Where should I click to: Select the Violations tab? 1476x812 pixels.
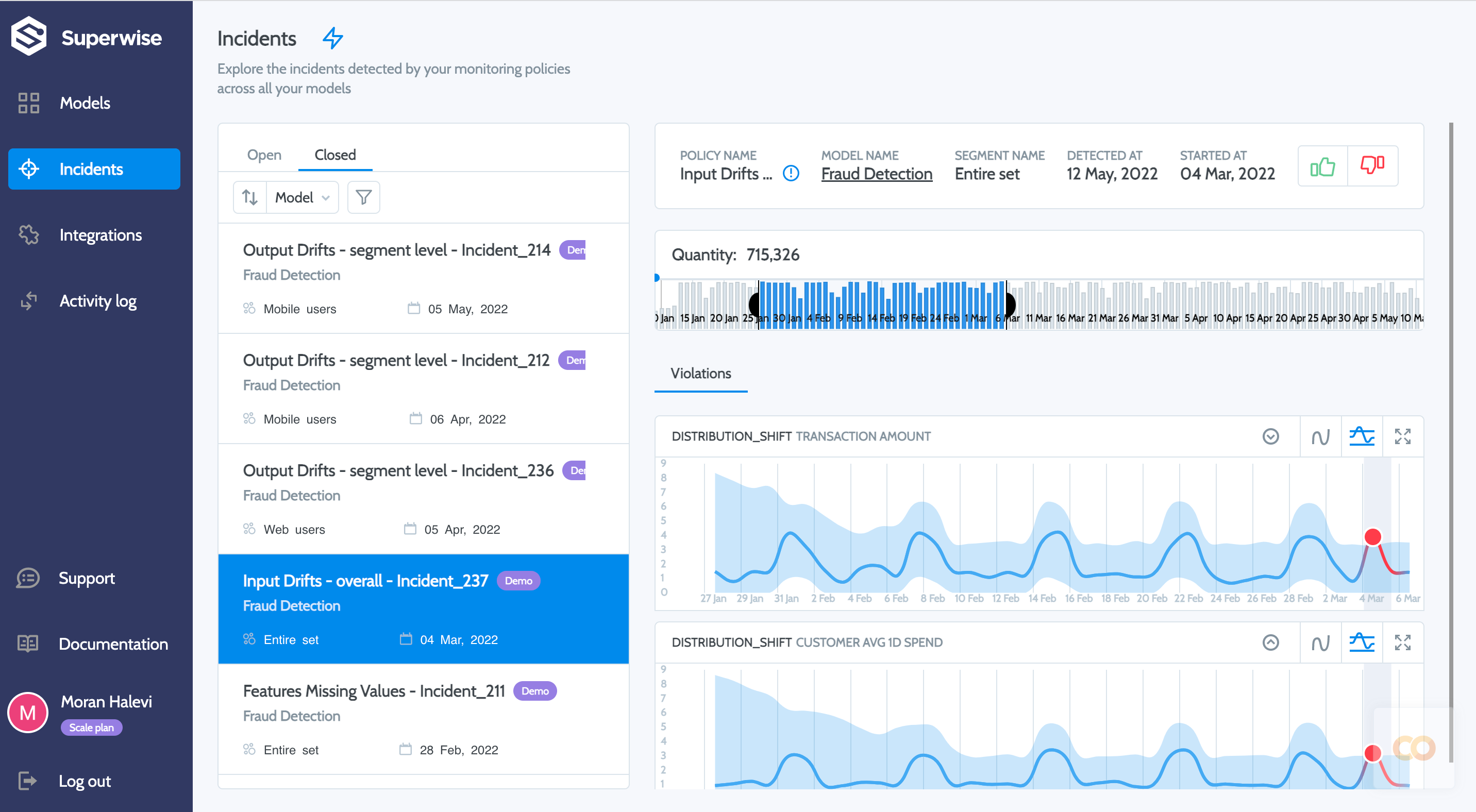701,374
